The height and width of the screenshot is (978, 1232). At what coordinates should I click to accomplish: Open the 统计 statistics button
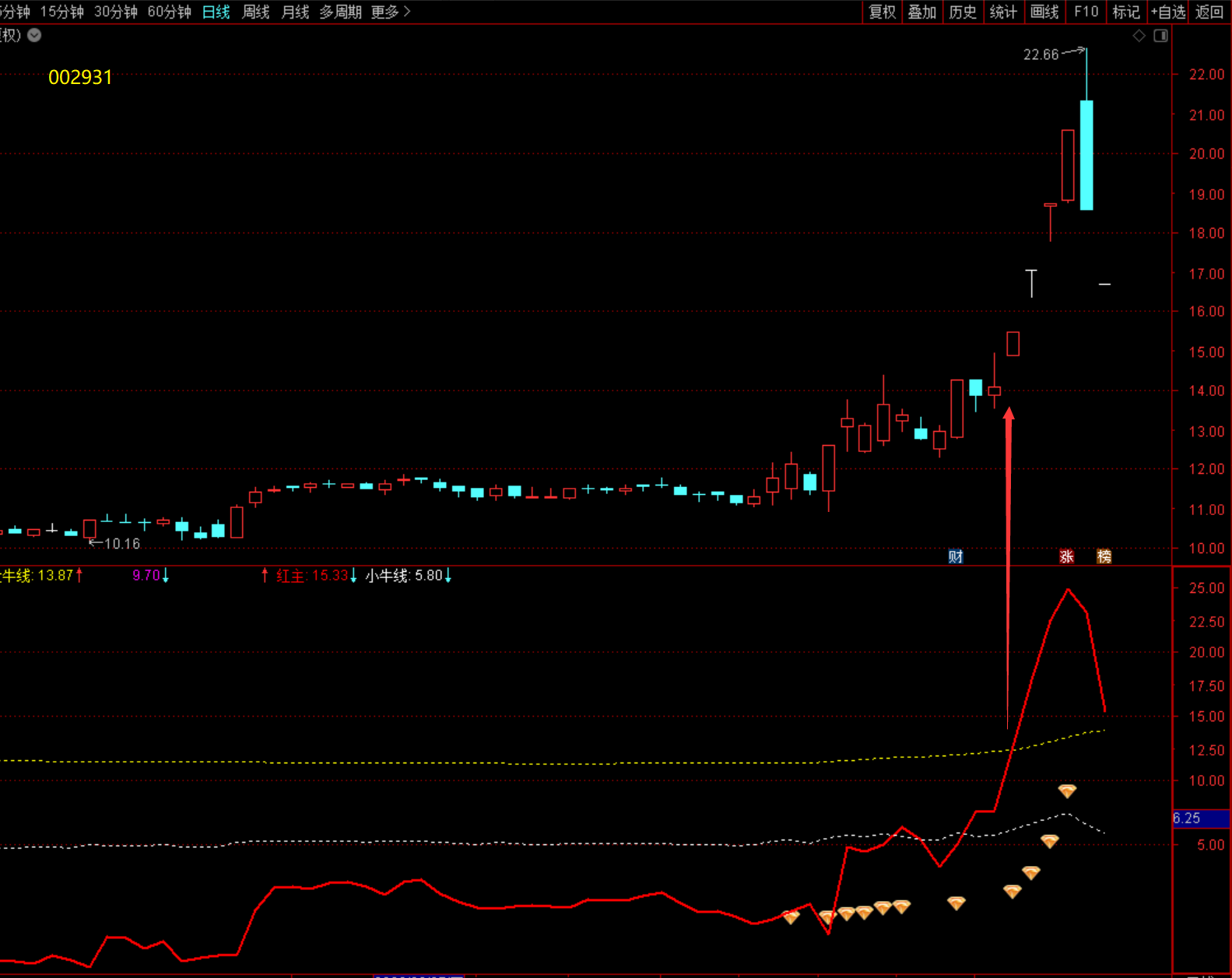[x=1003, y=12]
